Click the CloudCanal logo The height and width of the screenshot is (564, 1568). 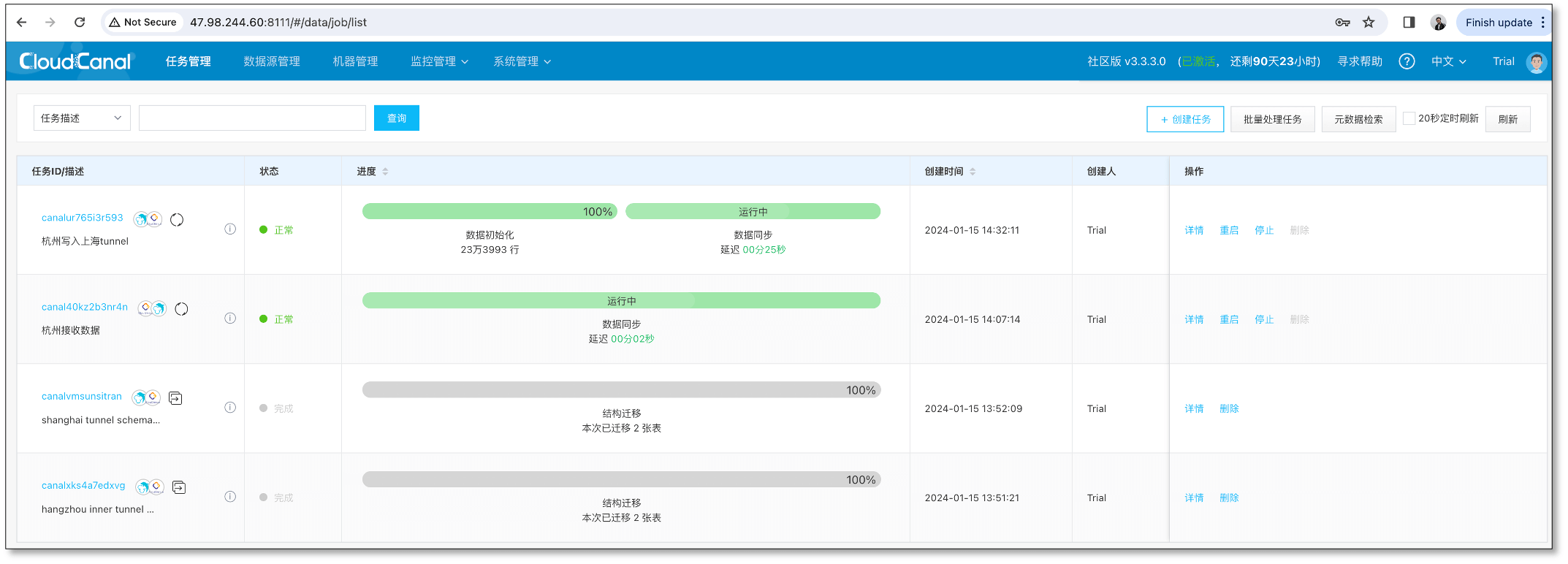(x=76, y=61)
